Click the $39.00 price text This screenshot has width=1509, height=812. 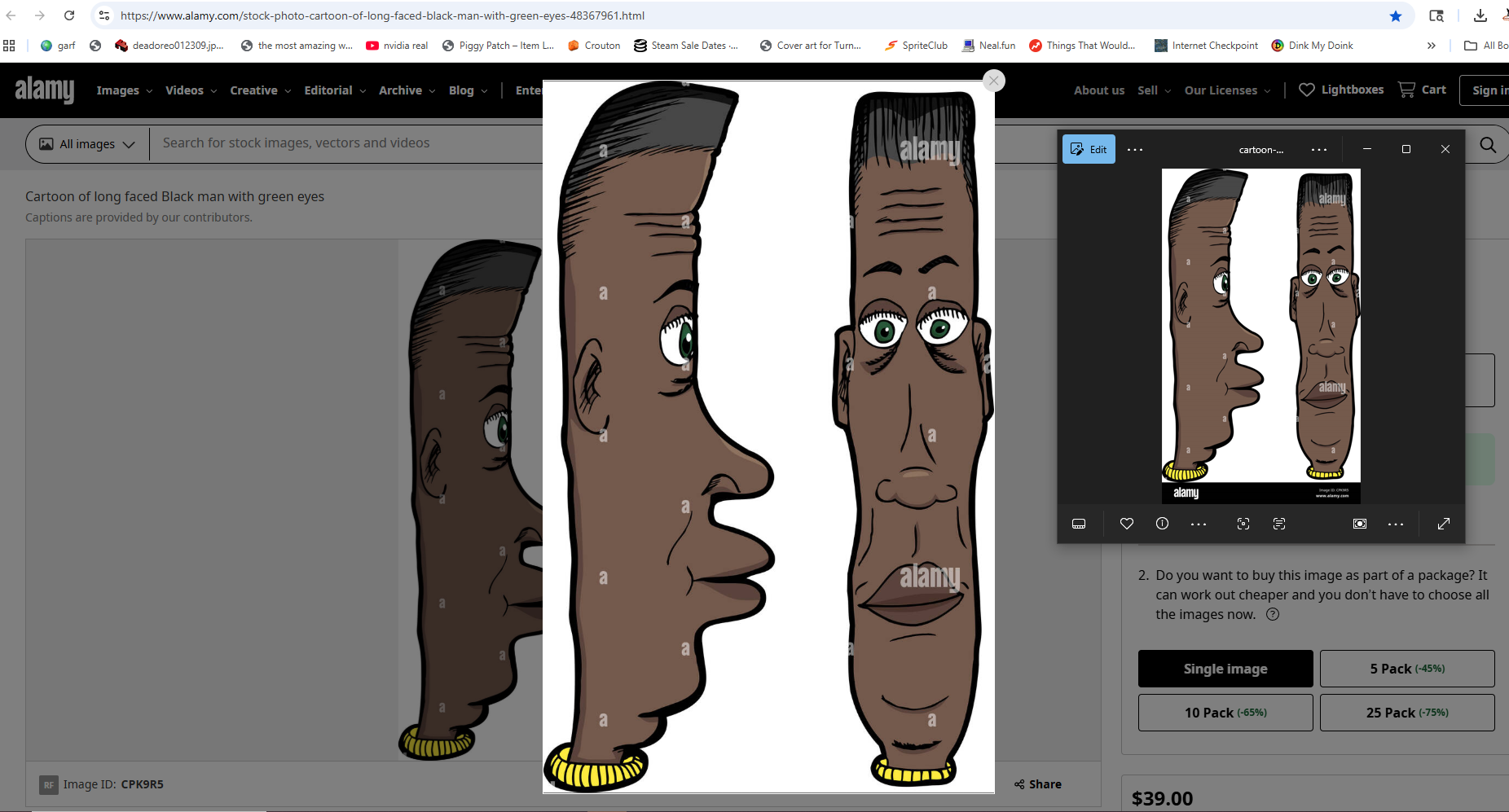(1162, 798)
